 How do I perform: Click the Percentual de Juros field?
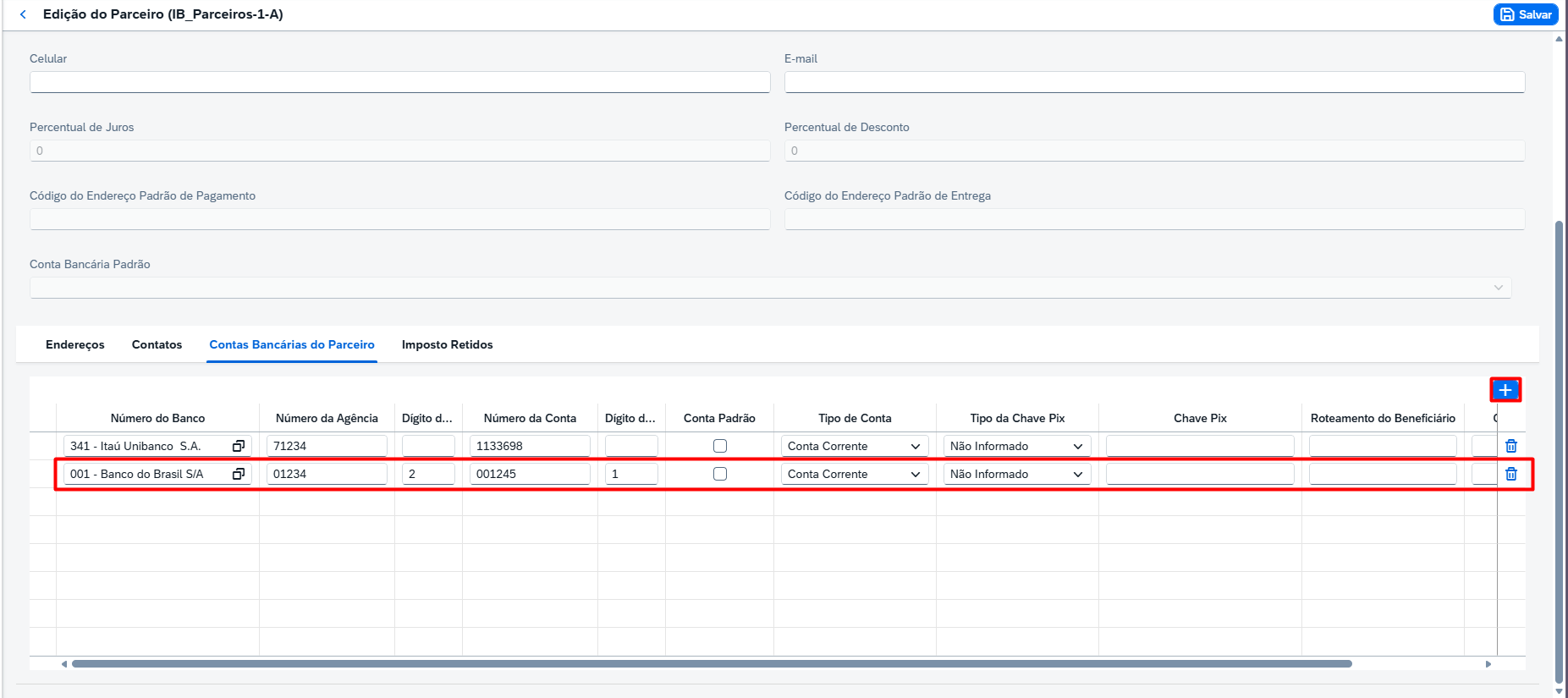tap(399, 151)
